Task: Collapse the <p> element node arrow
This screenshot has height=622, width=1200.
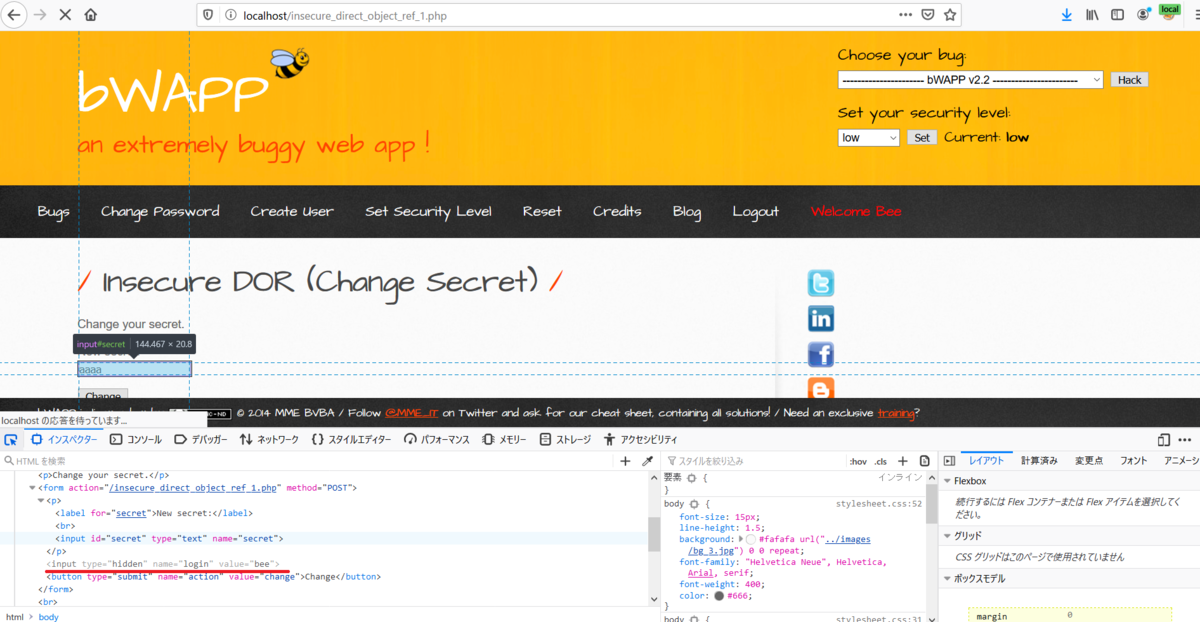Action: (42, 501)
